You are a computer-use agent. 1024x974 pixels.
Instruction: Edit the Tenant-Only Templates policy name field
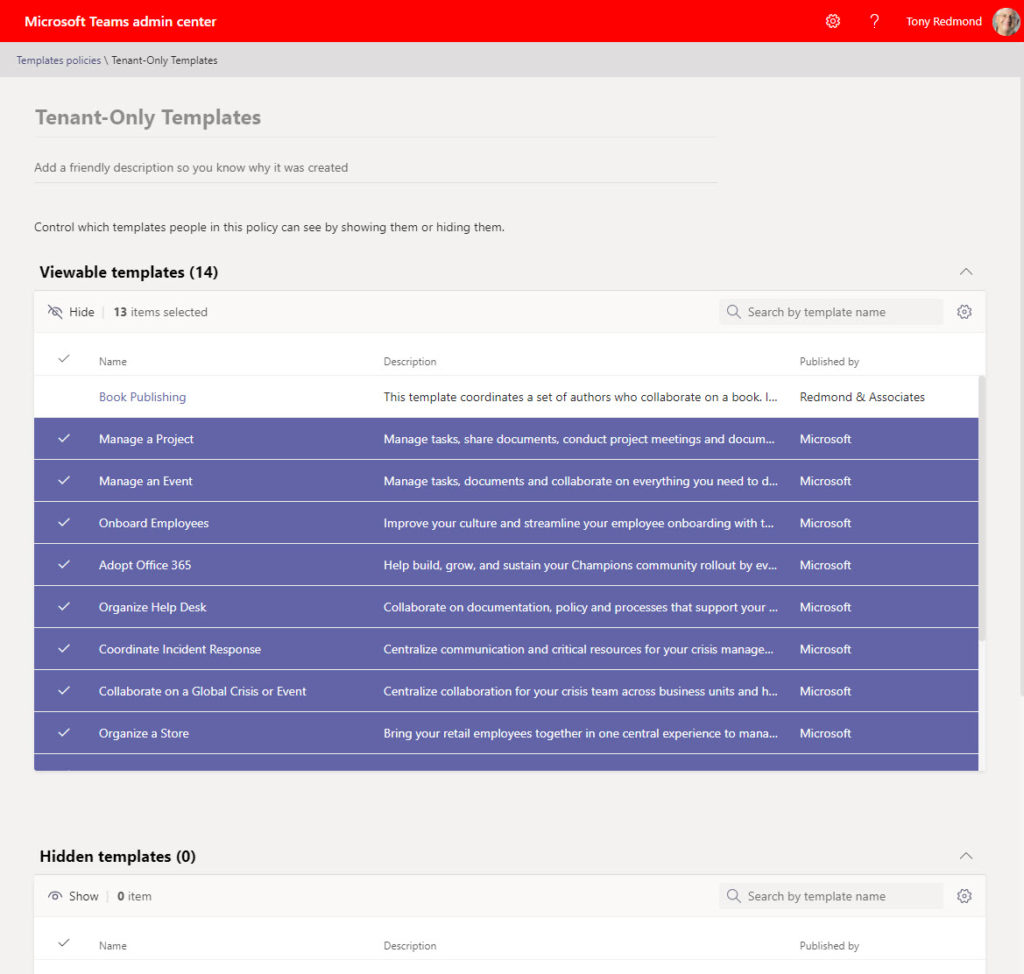(x=376, y=118)
